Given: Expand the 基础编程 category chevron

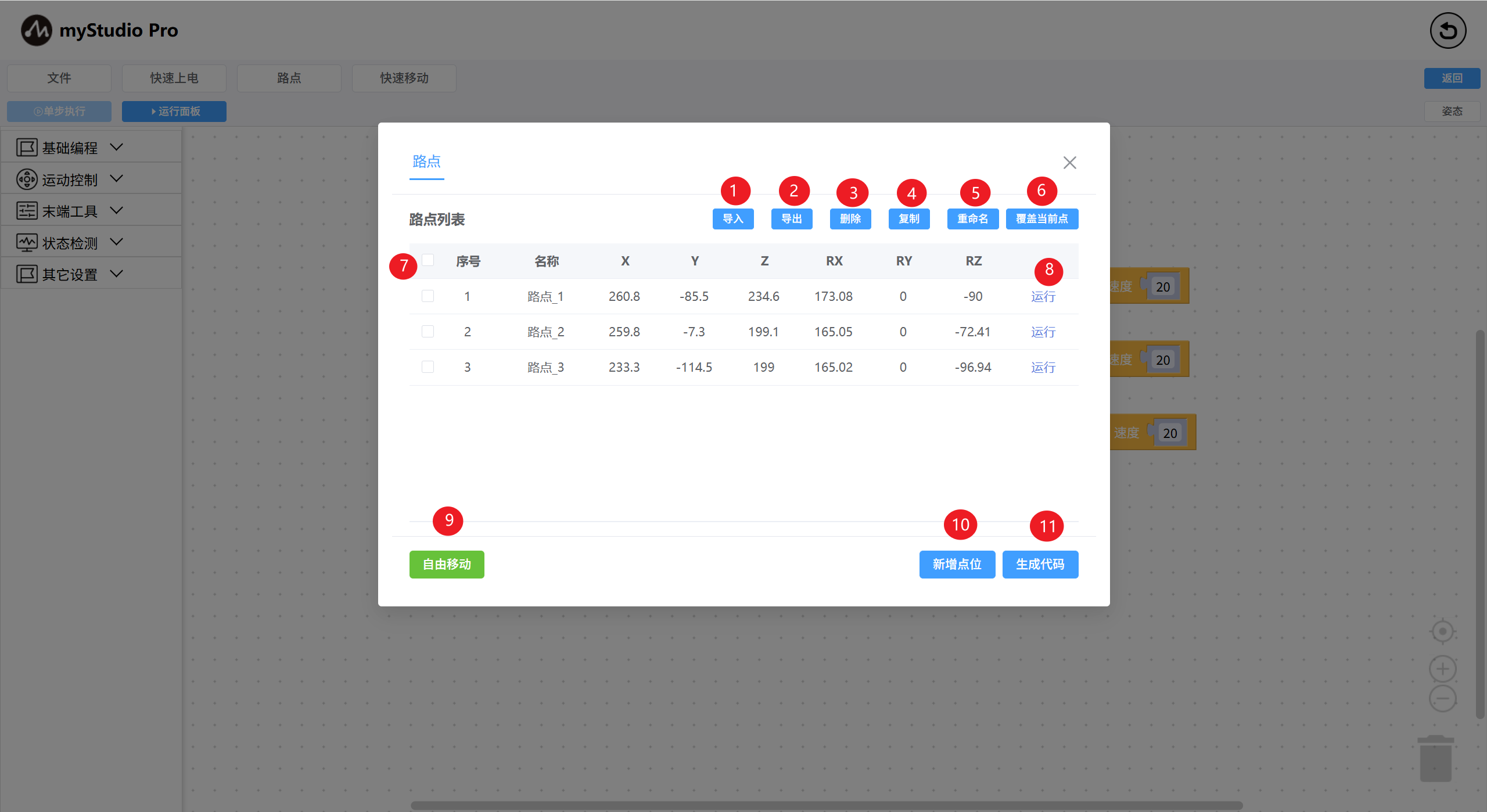Looking at the screenshot, I should tap(117, 148).
